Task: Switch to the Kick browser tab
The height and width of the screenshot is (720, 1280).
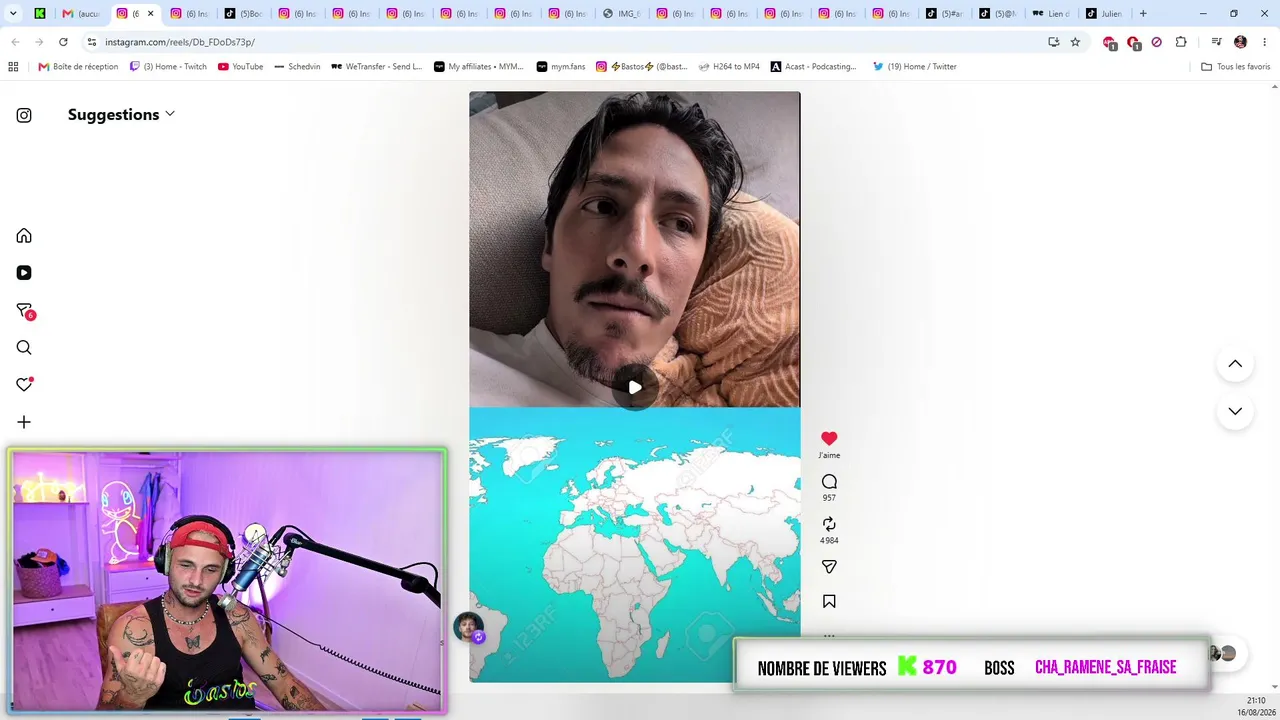Action: click(x=40, y=14)
